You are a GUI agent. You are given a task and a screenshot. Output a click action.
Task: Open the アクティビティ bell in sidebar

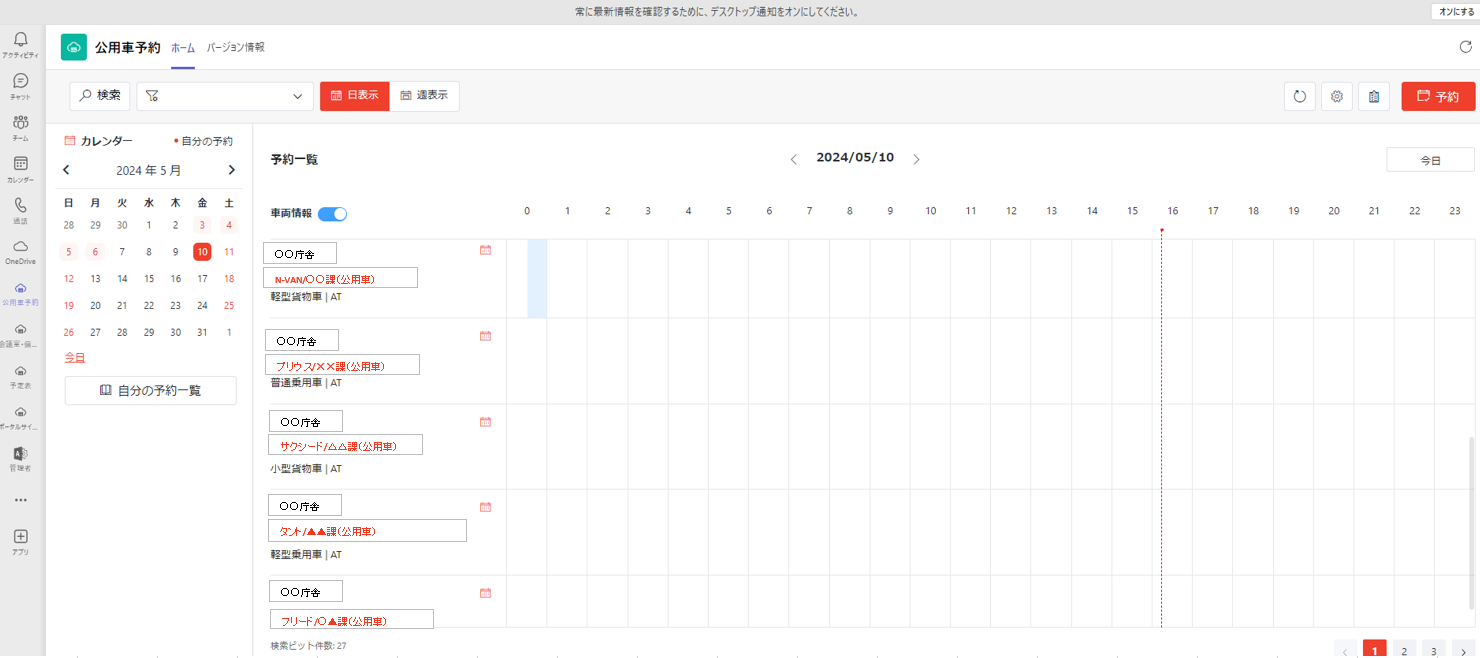click(x=21, y=45)
